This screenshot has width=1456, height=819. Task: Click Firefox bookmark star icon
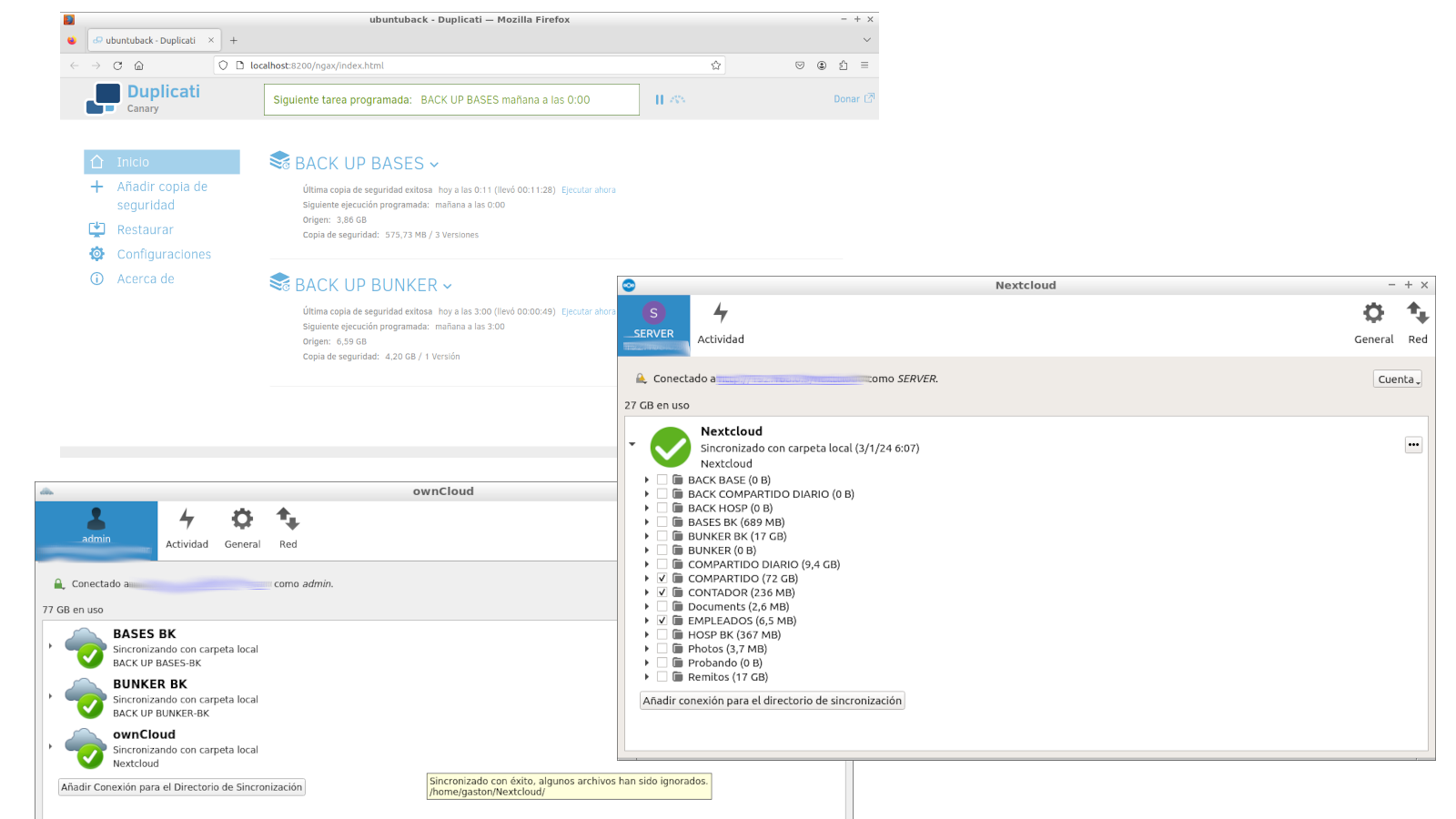point(716,66)
